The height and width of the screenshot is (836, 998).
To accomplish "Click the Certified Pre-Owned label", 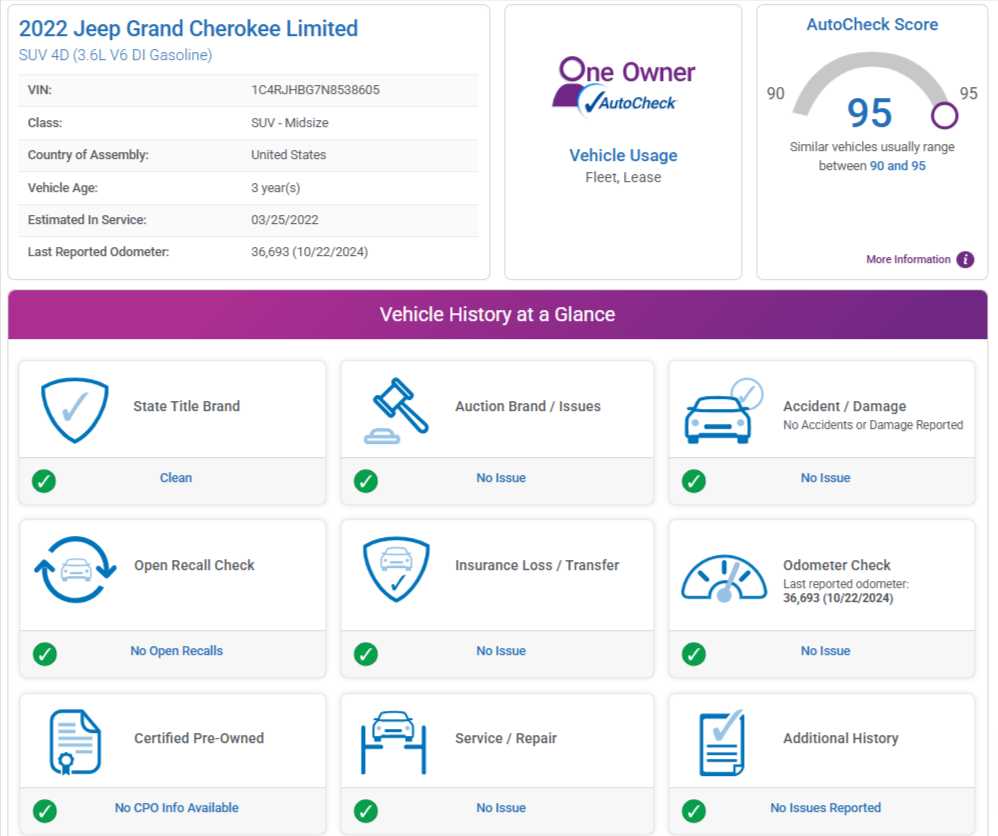I will pyautogui.click(x=199, y=738).
